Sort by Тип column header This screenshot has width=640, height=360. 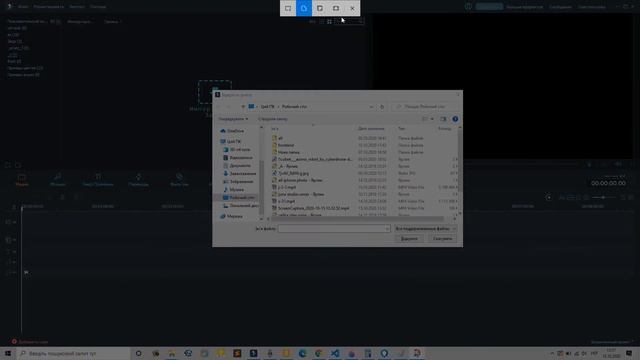coord(402,129)
